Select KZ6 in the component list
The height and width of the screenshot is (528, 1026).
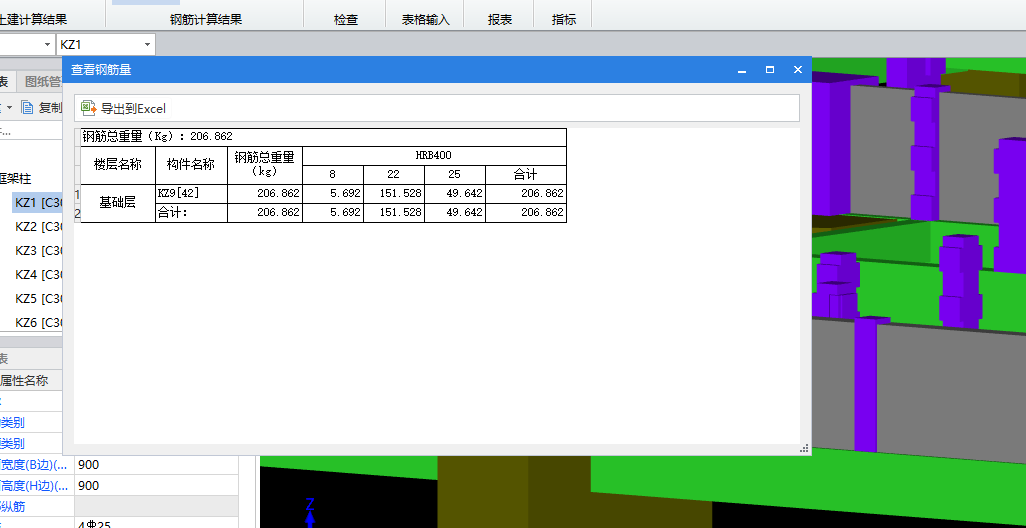coord(38,323)
